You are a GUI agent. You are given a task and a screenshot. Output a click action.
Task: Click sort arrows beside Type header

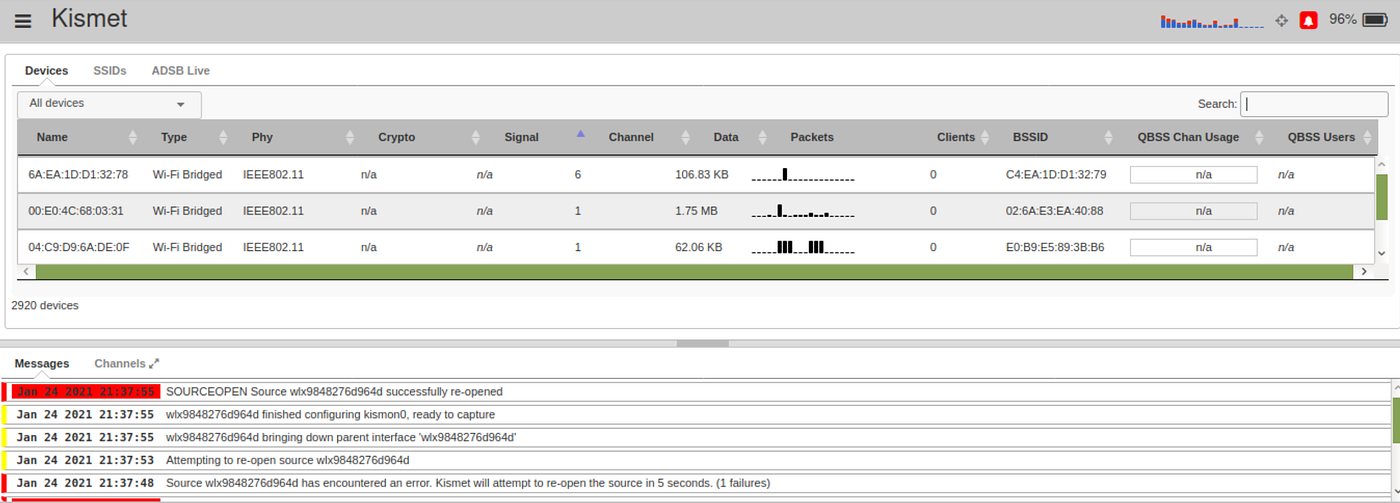[223, 137]
